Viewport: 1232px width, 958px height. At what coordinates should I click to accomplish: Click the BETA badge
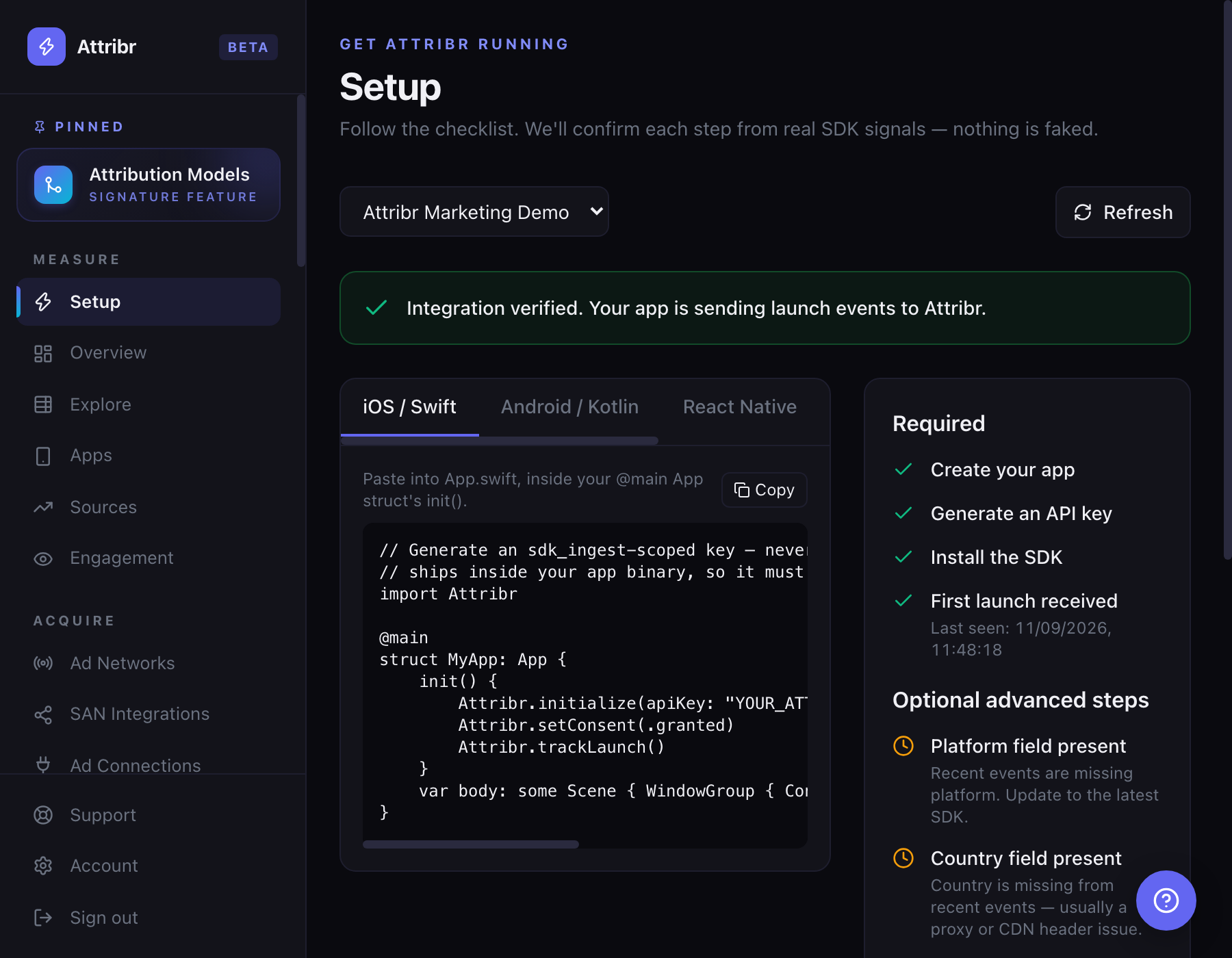click(248, 47)
